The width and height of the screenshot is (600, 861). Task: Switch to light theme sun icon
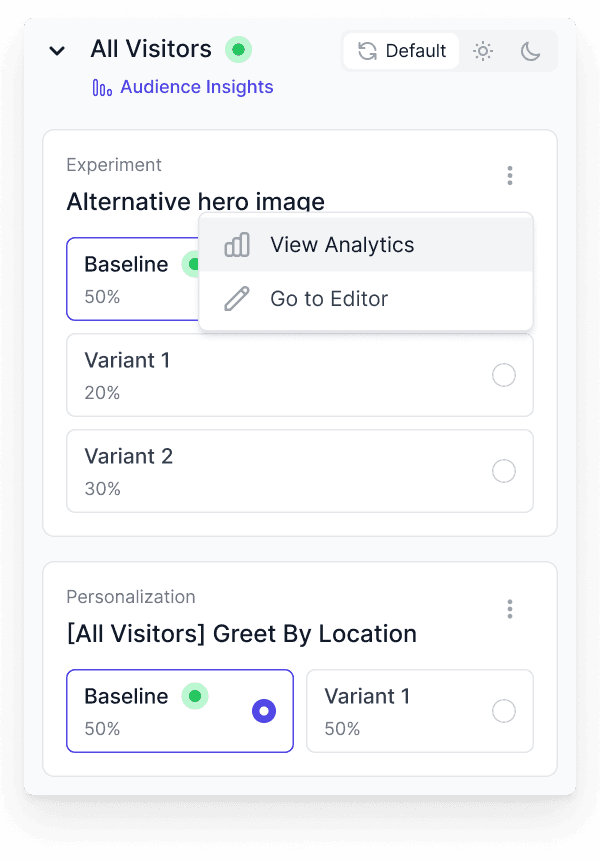[x=483, y=52]
